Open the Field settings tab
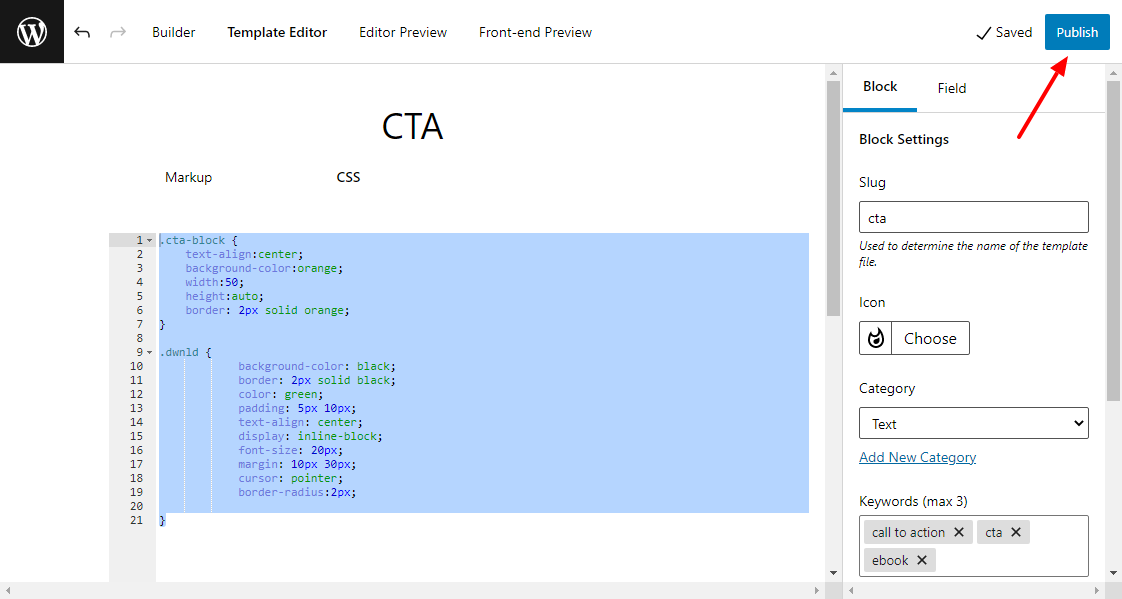The width and height of the screenshot is (1122, 599). (x=951, y=88)
